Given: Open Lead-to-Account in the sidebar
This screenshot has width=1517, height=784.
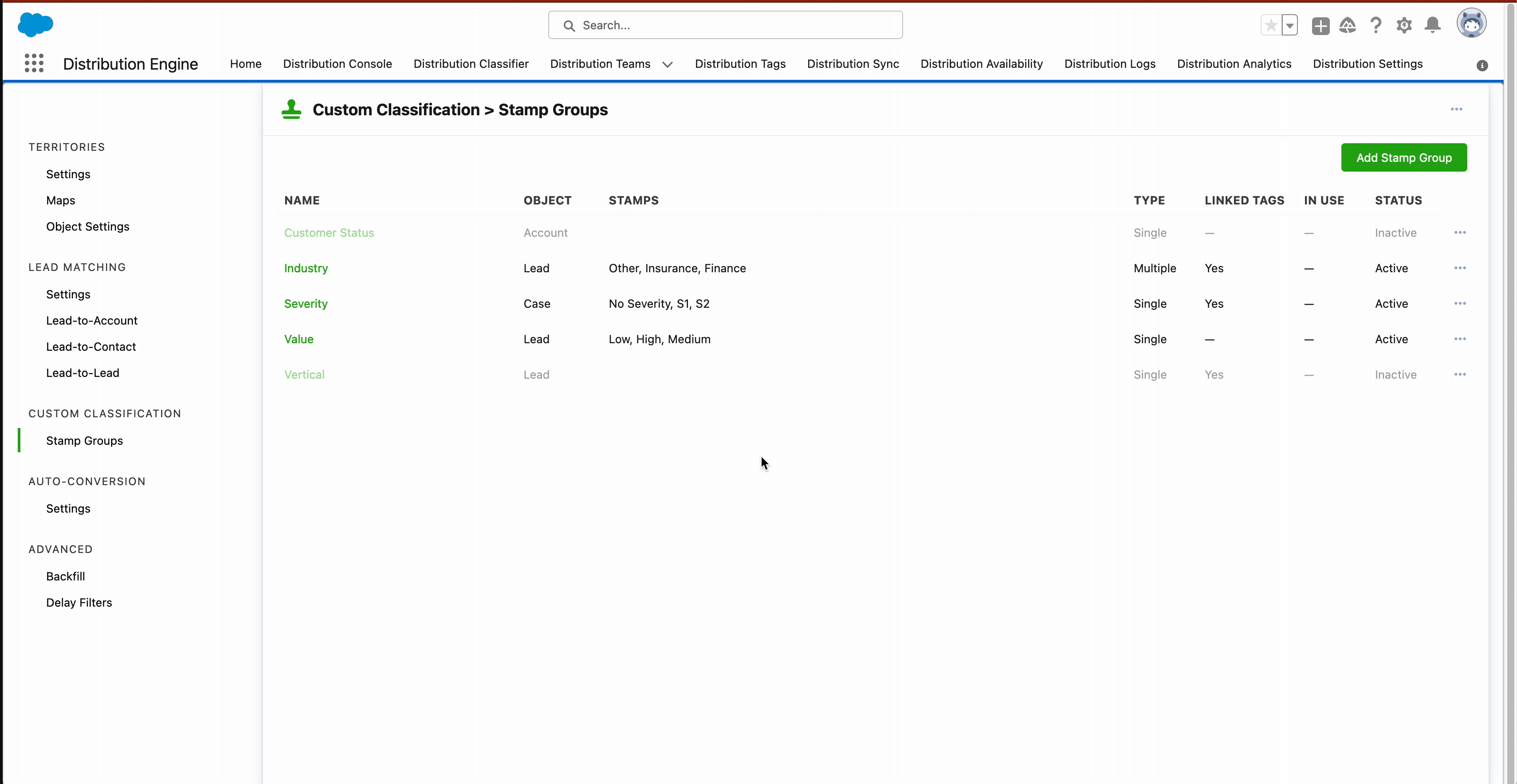Looking at the screenshot, I should [92, 320].
